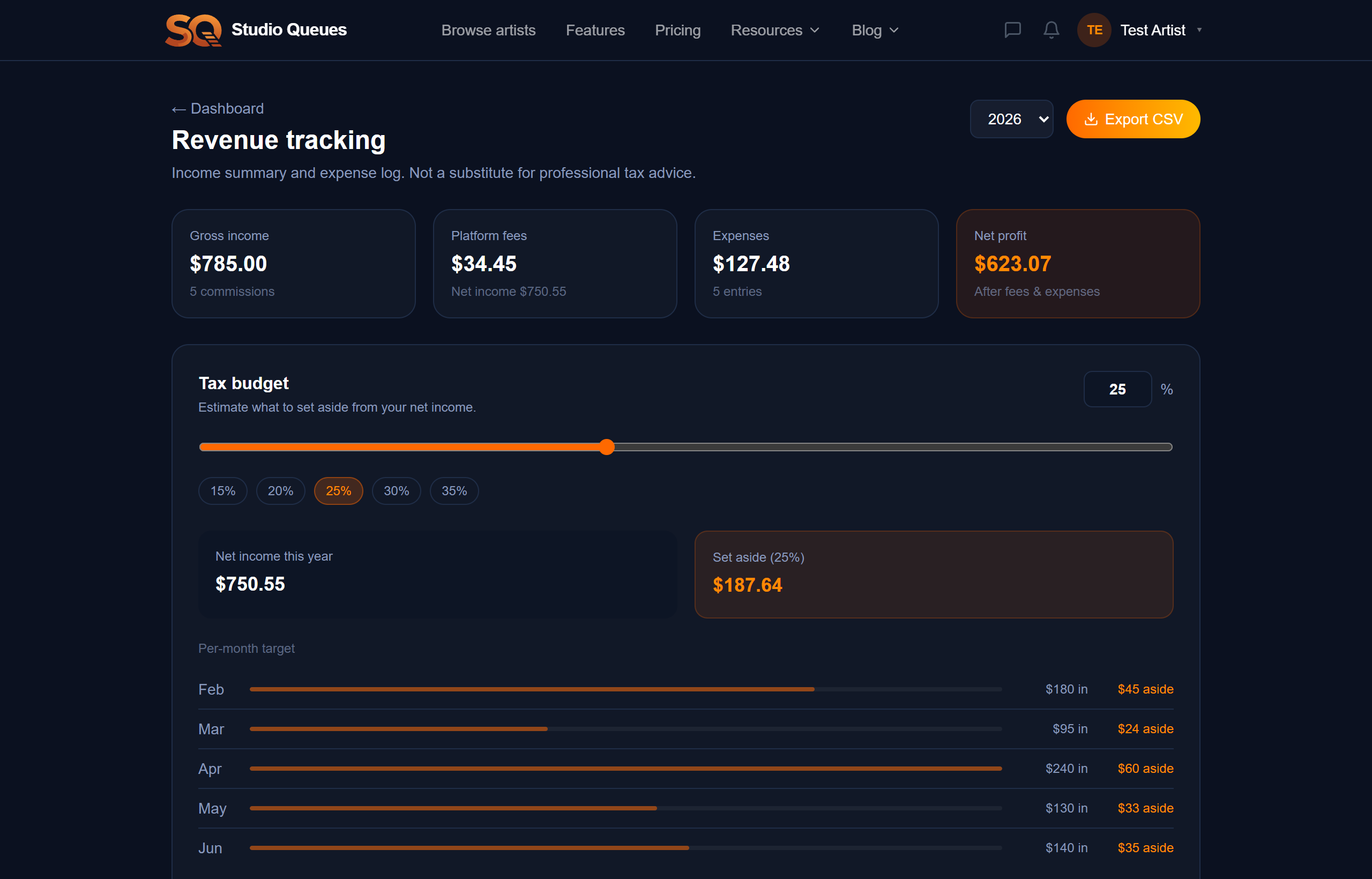This screenshot has width=1372, height=879.
Task: Click the Revenue tracking page title
Action: tap(279, 140)
